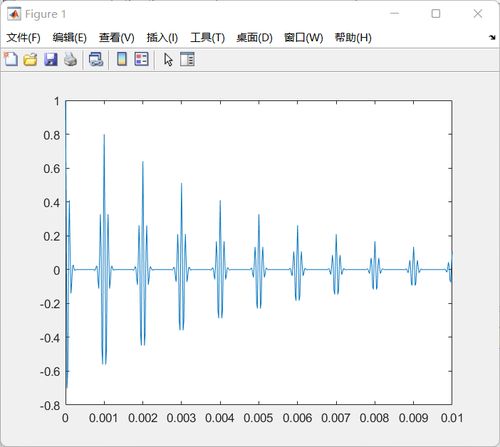Open the Property Inspector icon
The image size is (500, 447).
(187, 59)
